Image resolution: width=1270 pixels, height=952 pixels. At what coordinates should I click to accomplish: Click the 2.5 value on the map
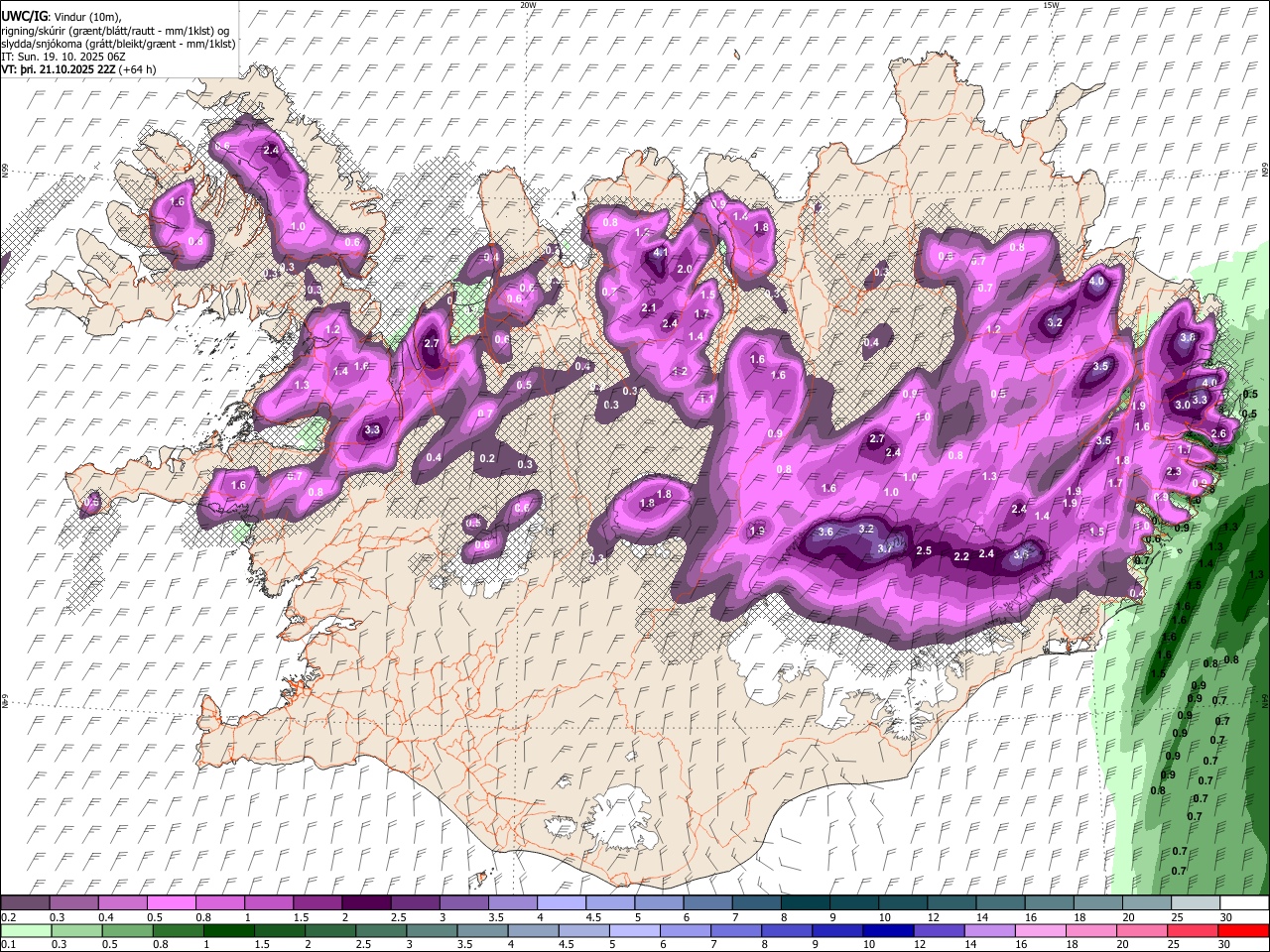(924, 550)
